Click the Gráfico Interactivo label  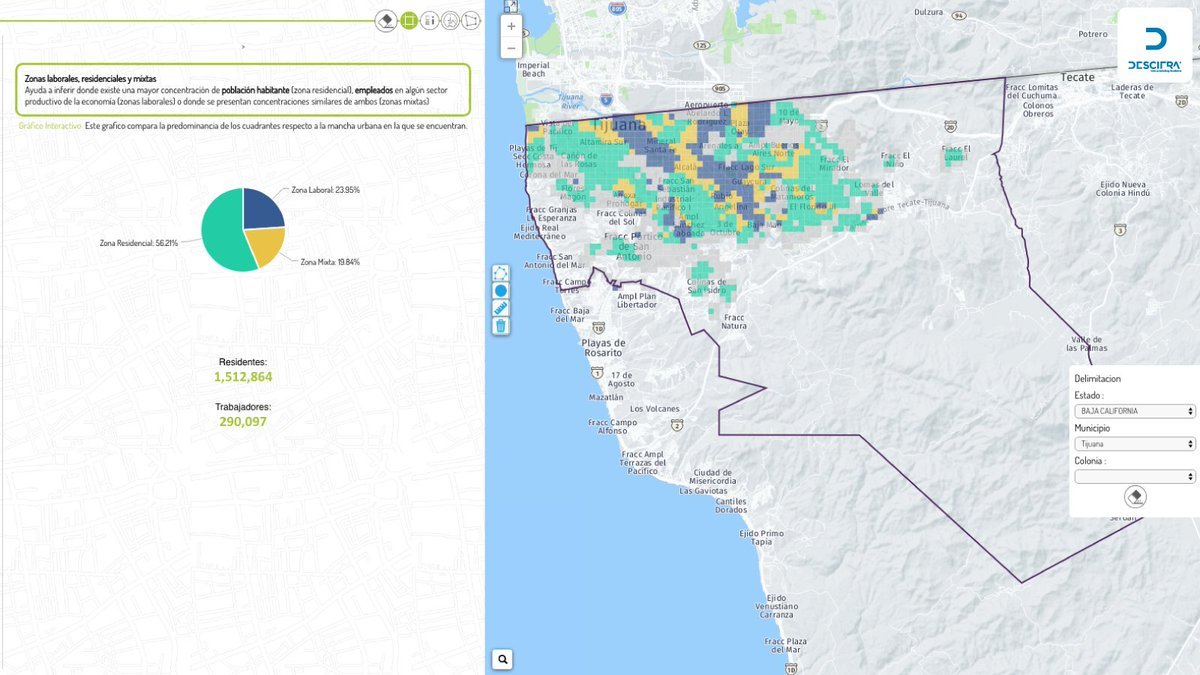pyautogui.click(x=50, y=126)
